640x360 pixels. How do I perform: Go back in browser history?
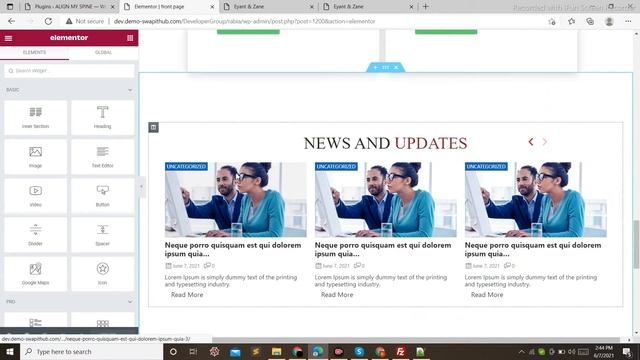tap(11, 21)
